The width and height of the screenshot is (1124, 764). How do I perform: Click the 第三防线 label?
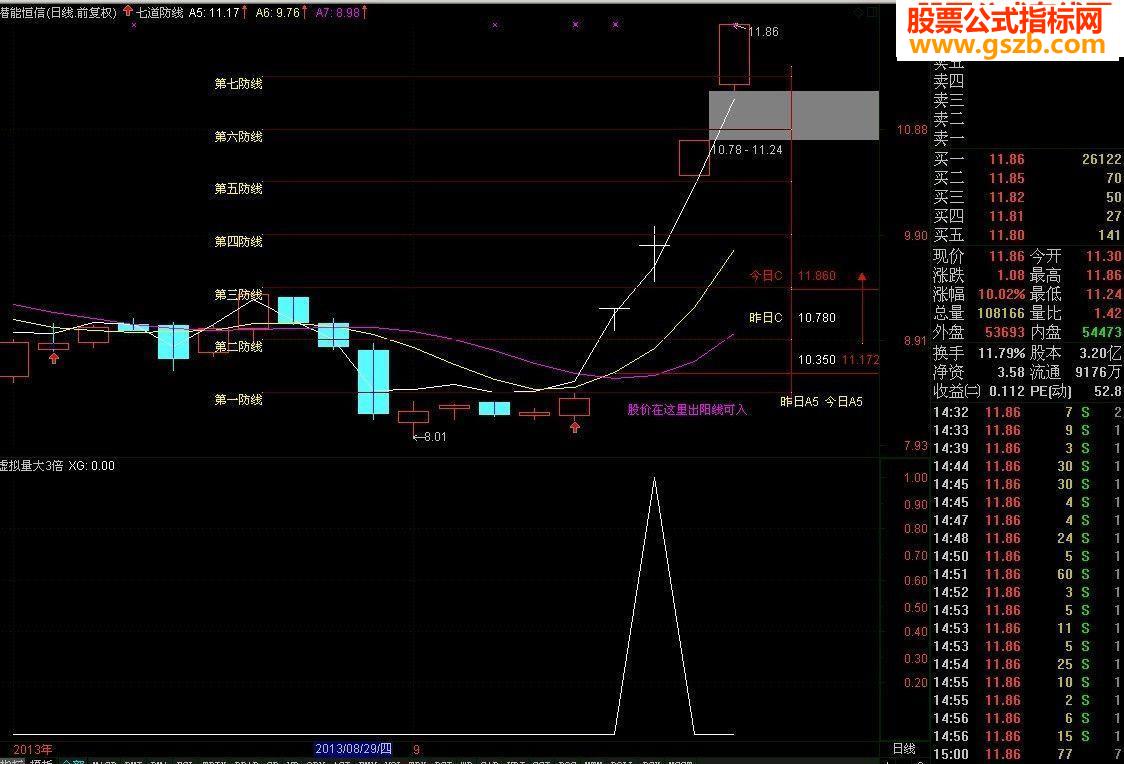[239, 295]
